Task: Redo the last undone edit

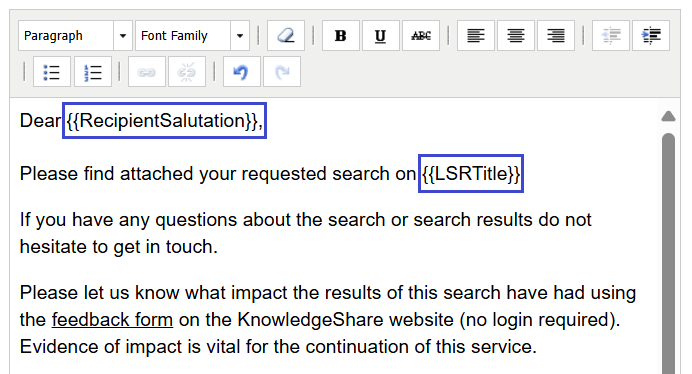Action: click(x=282, y=72)
